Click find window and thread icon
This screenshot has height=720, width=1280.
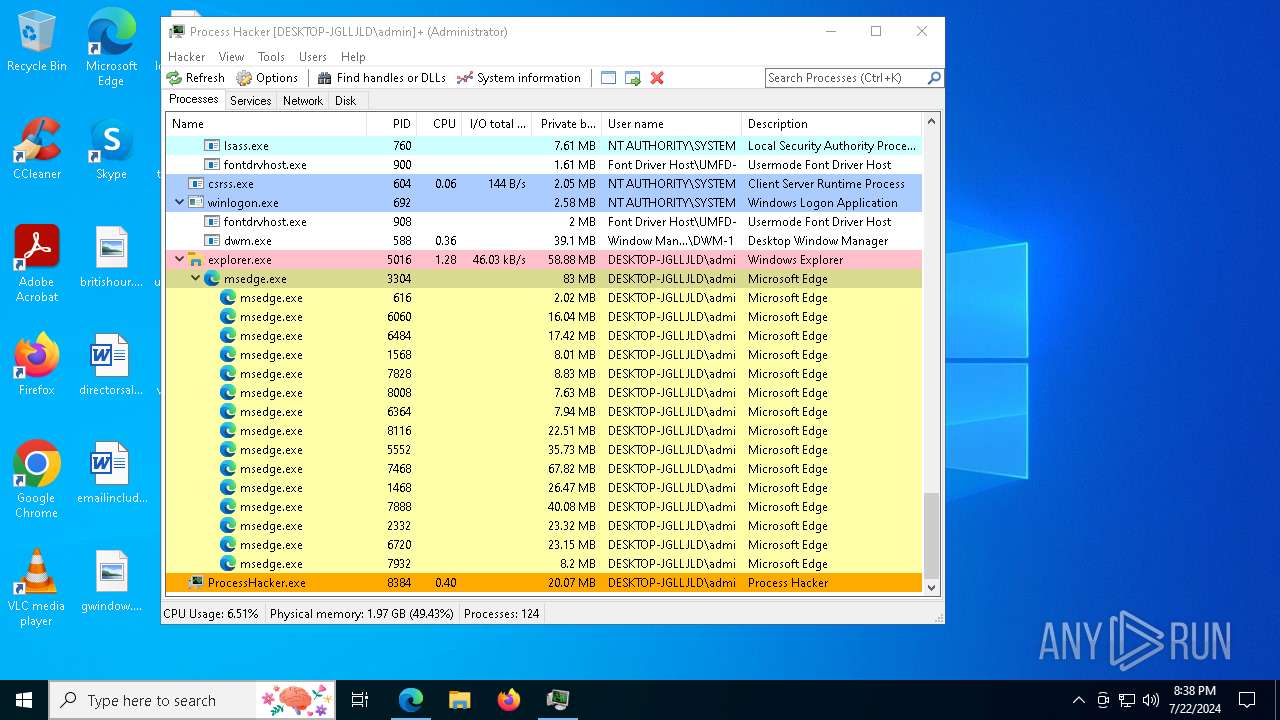click(x=632, y=78)
